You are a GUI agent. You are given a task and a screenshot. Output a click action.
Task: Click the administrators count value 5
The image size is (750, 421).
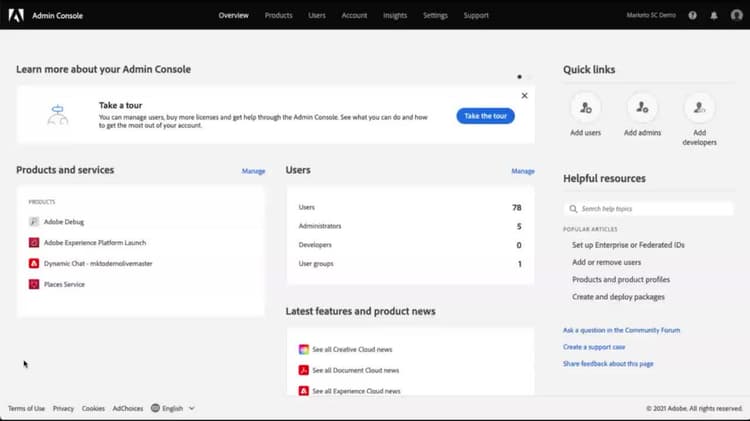(x=519, y=226)
